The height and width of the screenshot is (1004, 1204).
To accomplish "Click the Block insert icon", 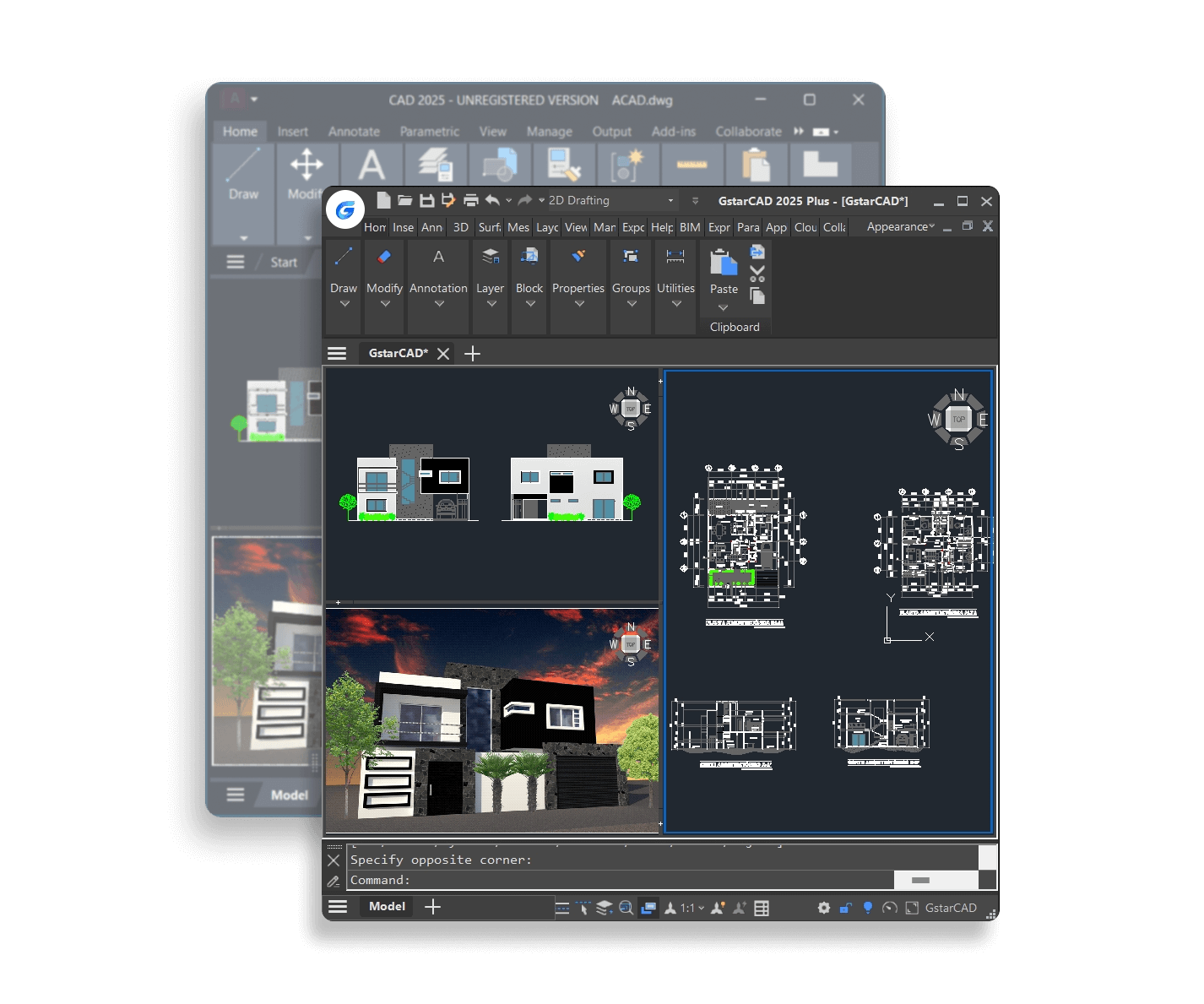I will click(x=529, y=257).
